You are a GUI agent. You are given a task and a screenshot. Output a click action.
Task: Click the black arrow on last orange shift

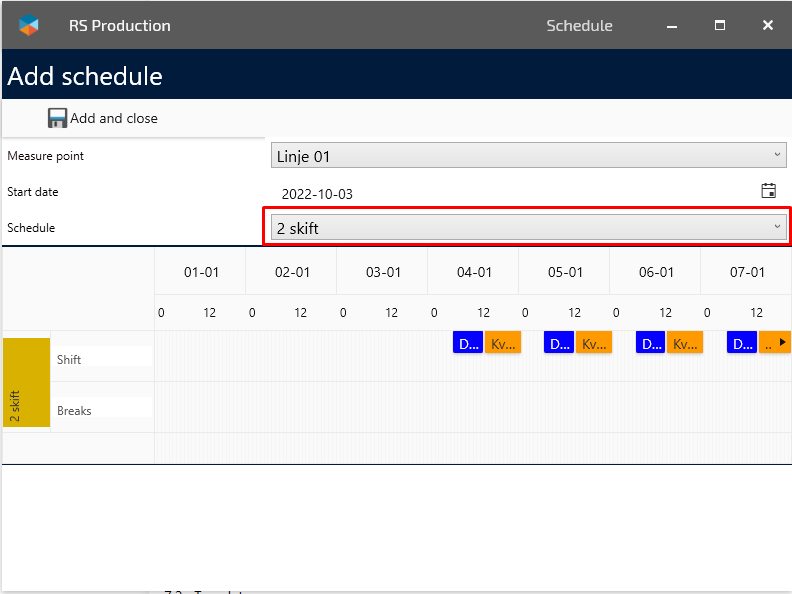click(x=783, y=343)
